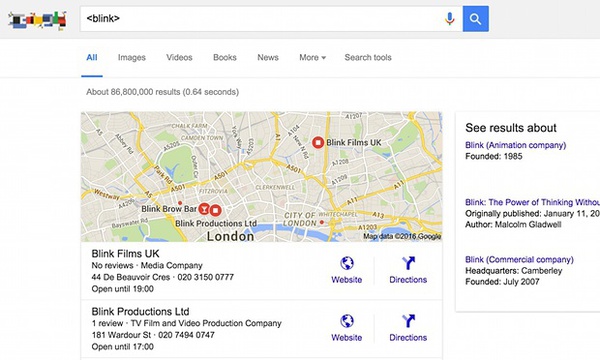This screenshot has height=360, width=600.
Task: Open the Google doodle logo
Action: point(38,20)
